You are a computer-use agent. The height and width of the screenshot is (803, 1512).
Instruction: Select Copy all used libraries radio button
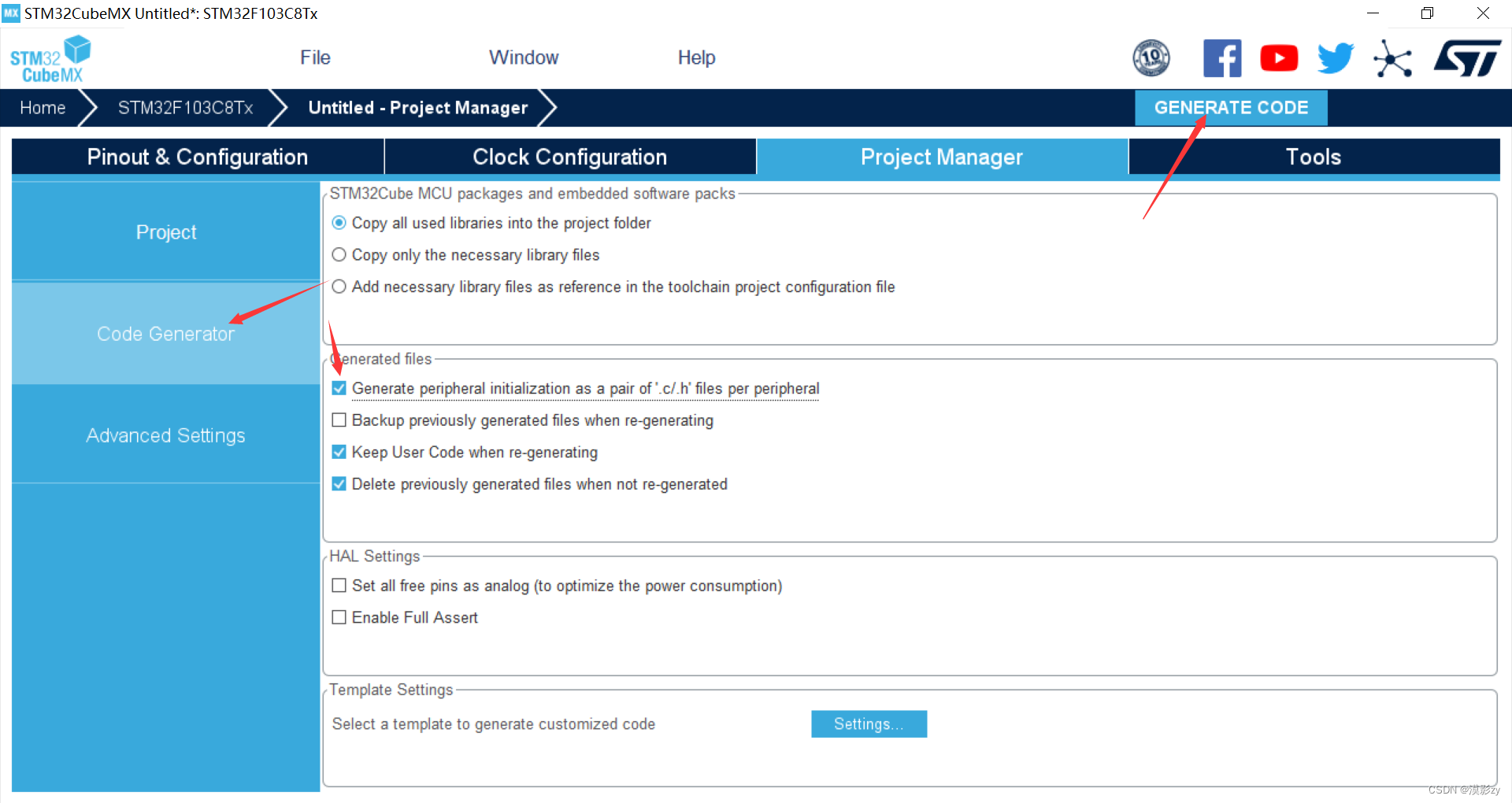click(x=339, y=223)
